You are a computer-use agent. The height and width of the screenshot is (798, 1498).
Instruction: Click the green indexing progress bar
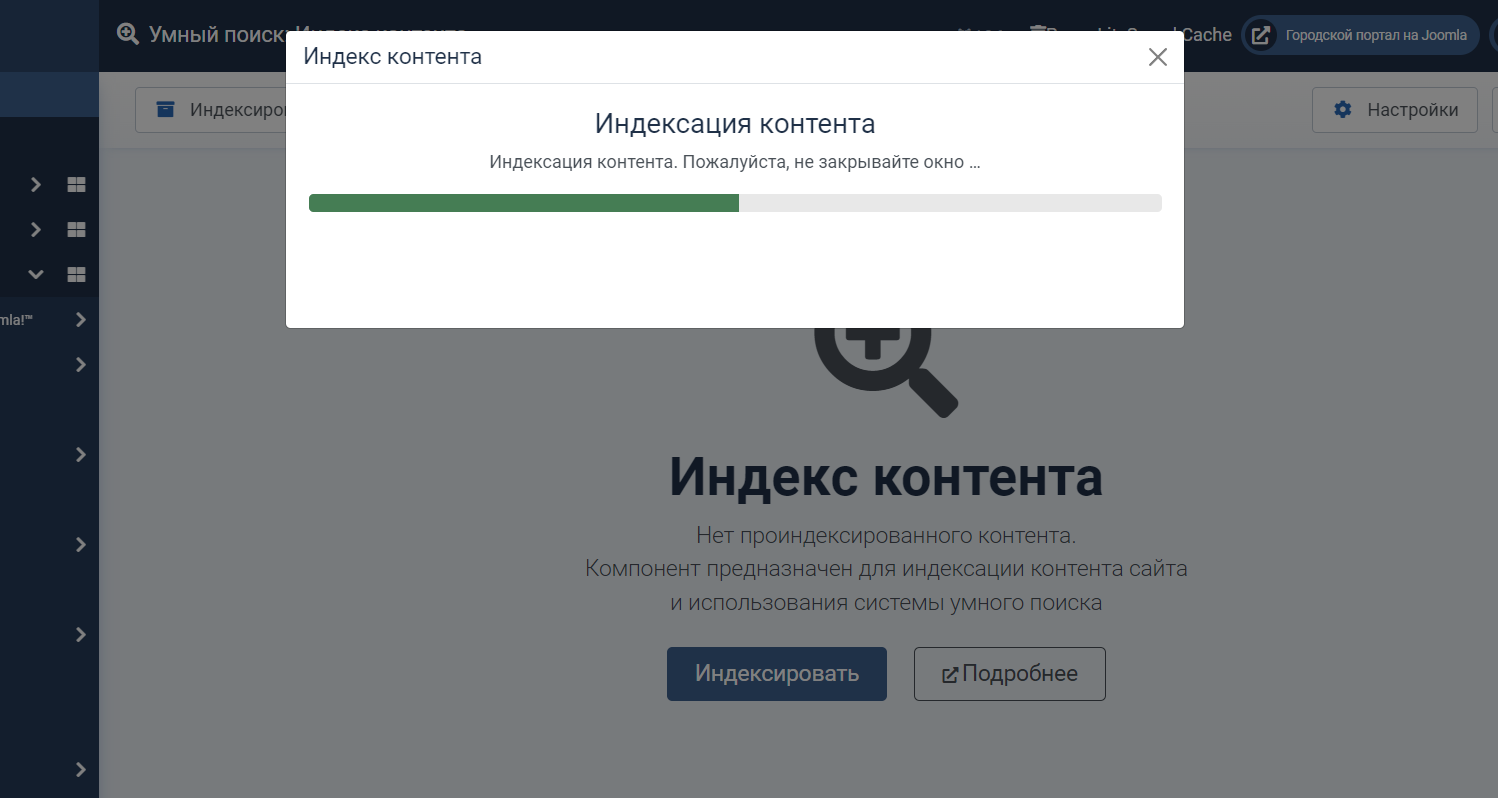pos(524,203)
